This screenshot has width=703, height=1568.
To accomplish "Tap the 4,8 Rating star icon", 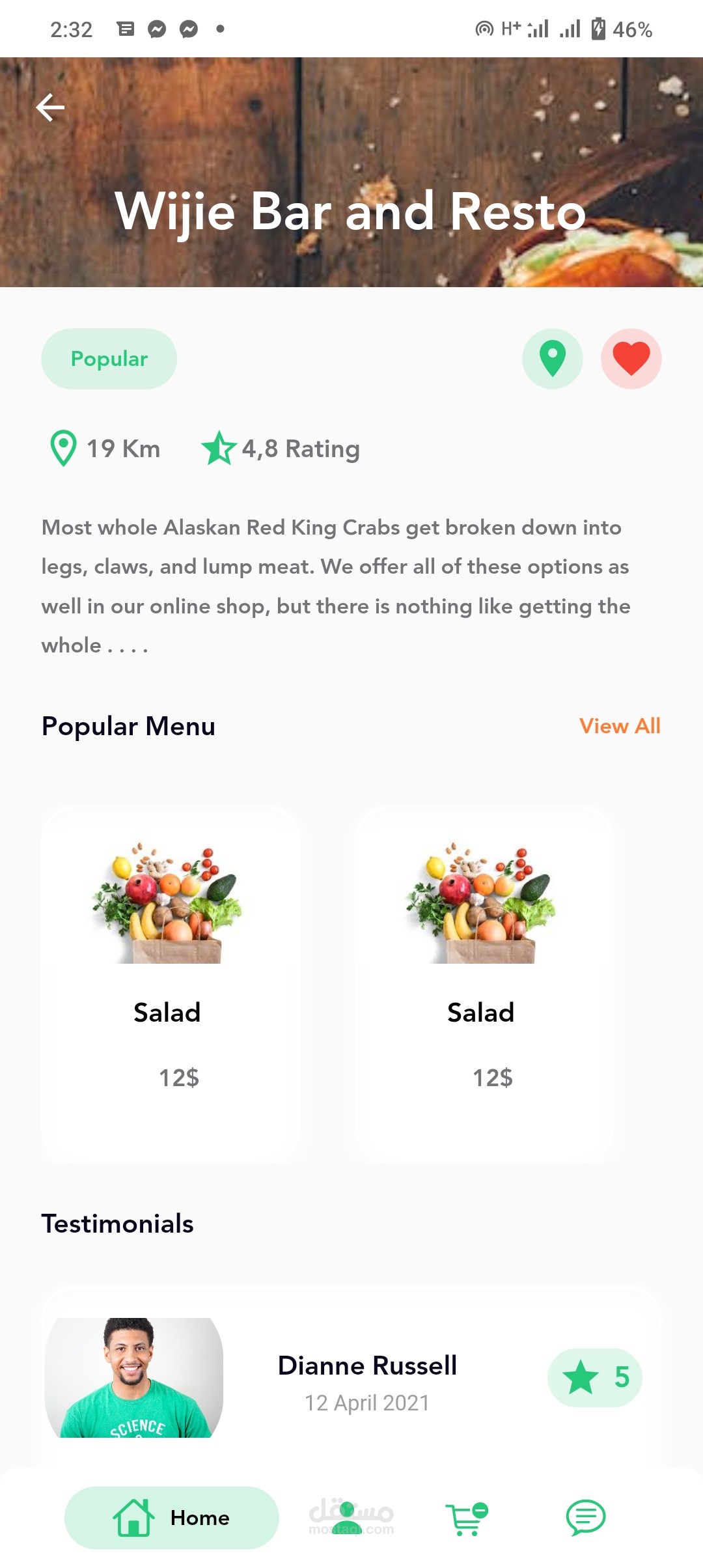I will click(x=218, y=448).
